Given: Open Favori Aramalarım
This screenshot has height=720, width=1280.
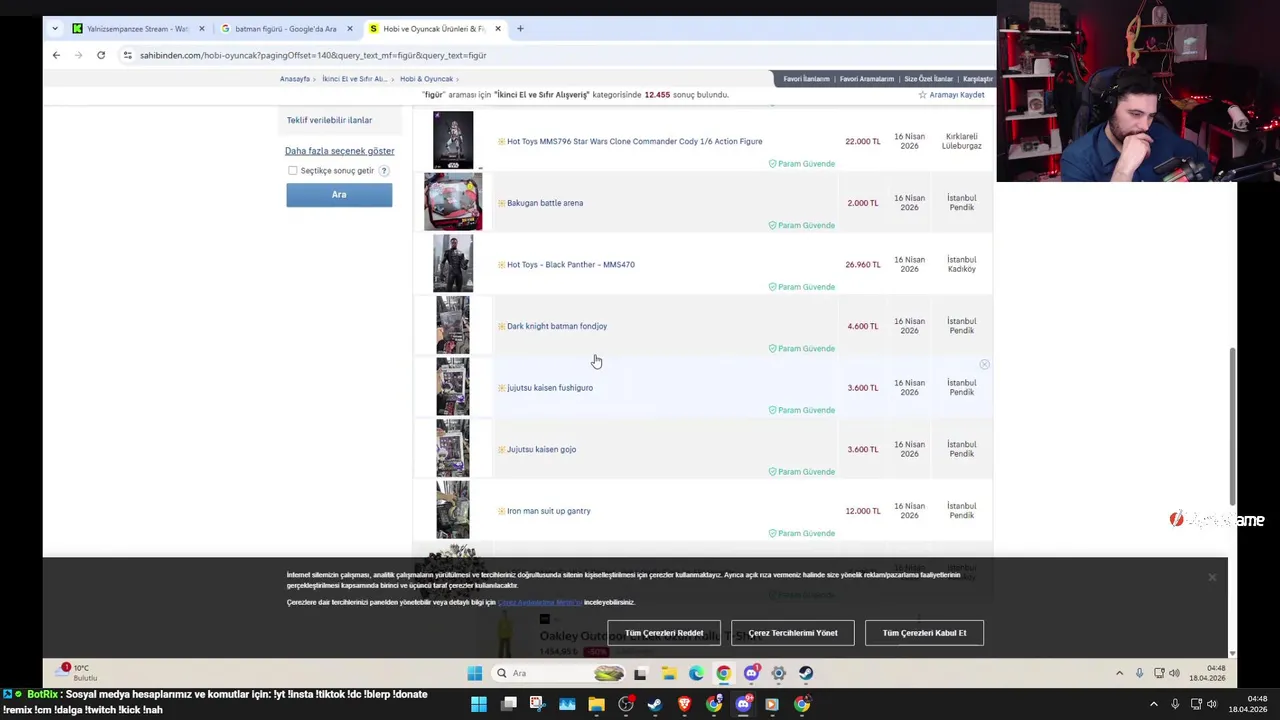Looking at the screenshot, I should 866,79.
